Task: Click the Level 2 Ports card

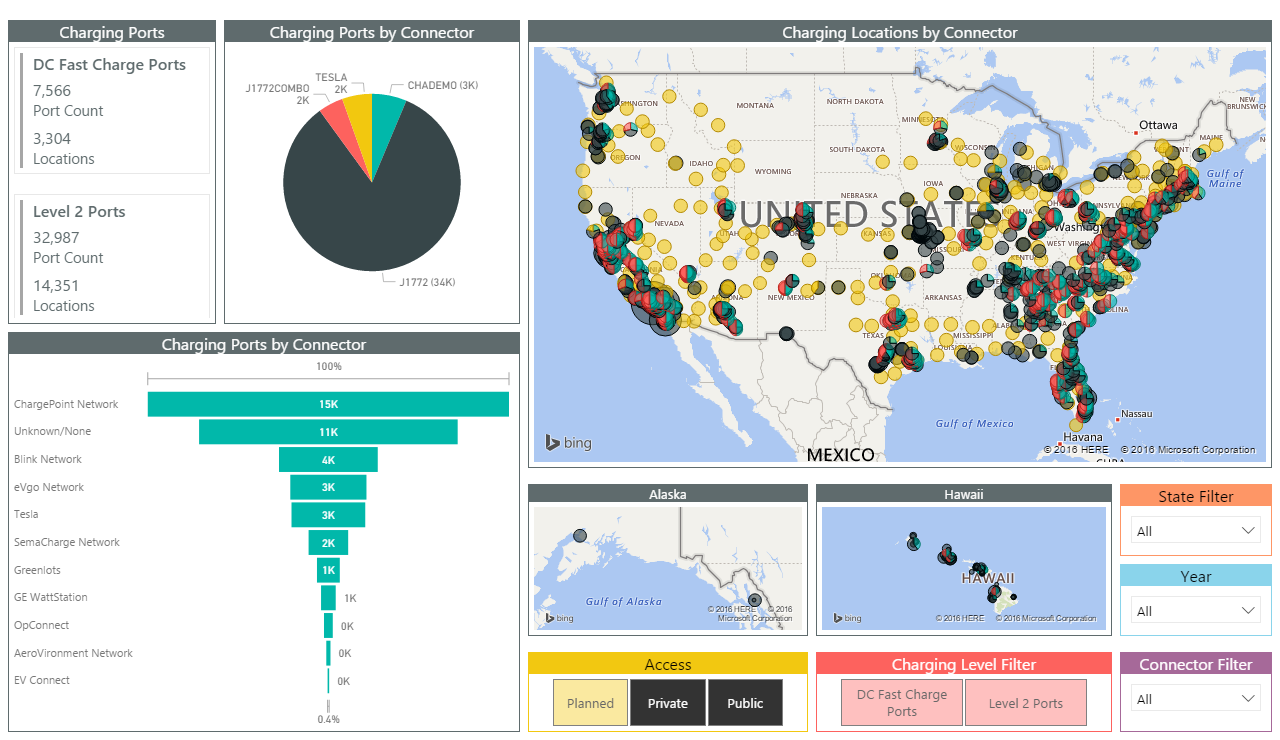Action: [x=112, y=257]
